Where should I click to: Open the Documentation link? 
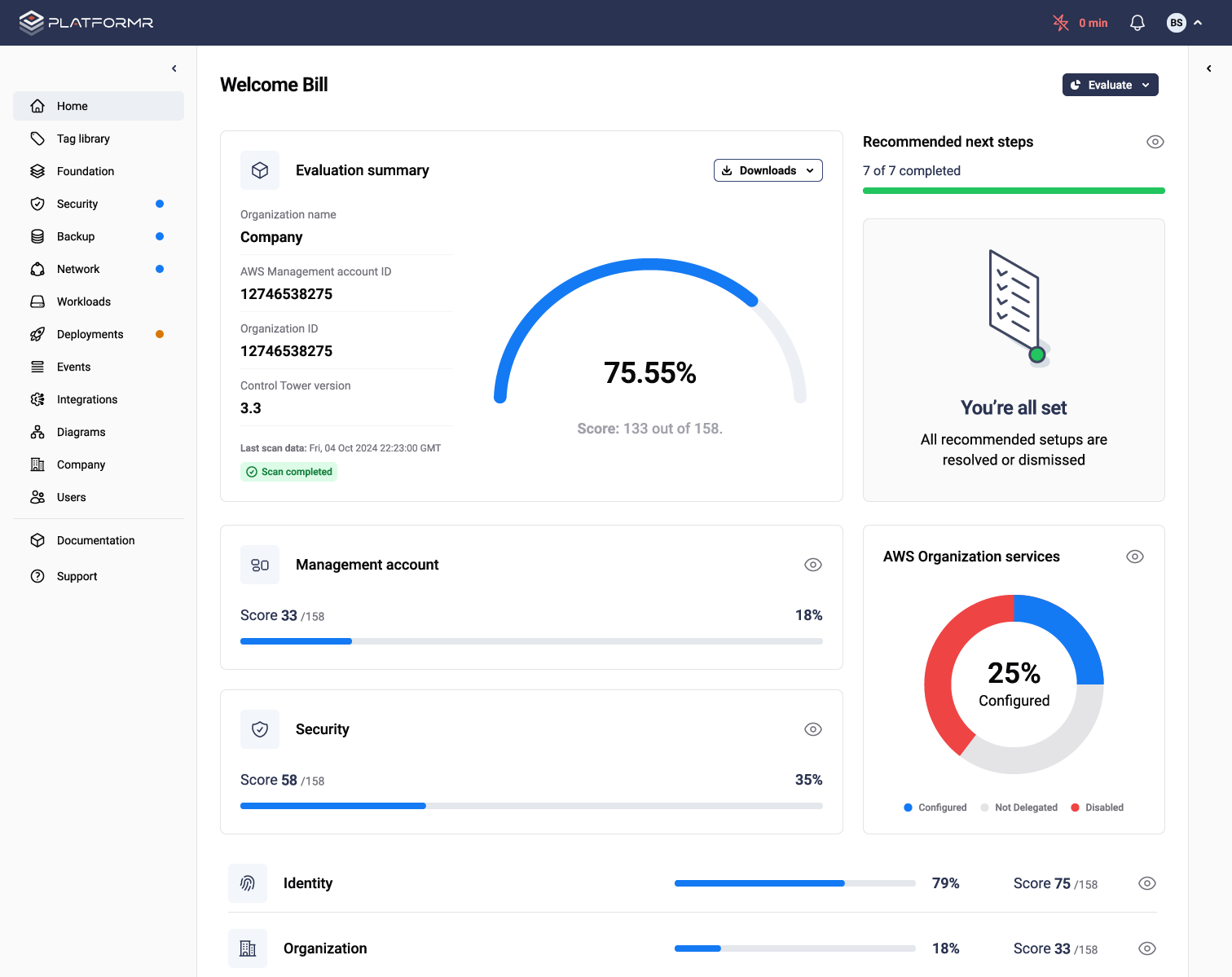95,540
